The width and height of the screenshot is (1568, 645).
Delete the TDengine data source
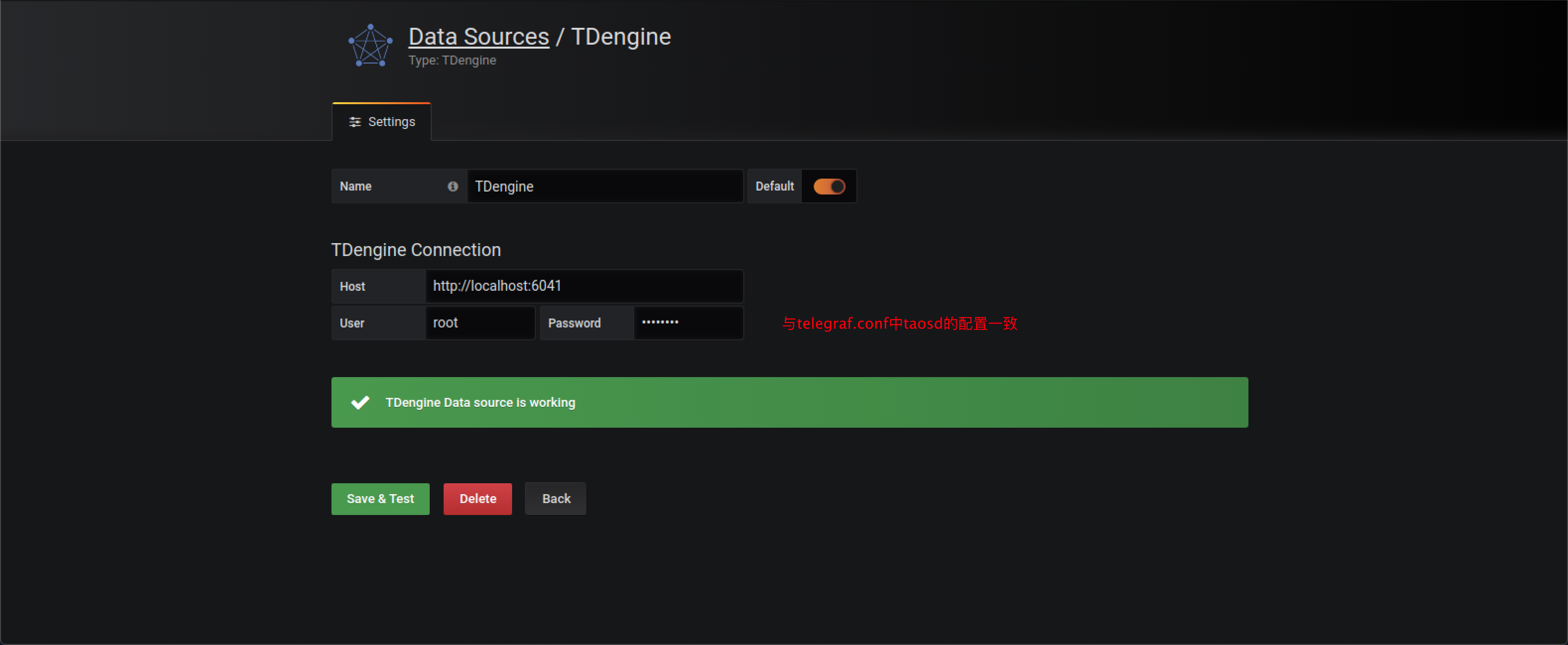click(x=478, y=499)
